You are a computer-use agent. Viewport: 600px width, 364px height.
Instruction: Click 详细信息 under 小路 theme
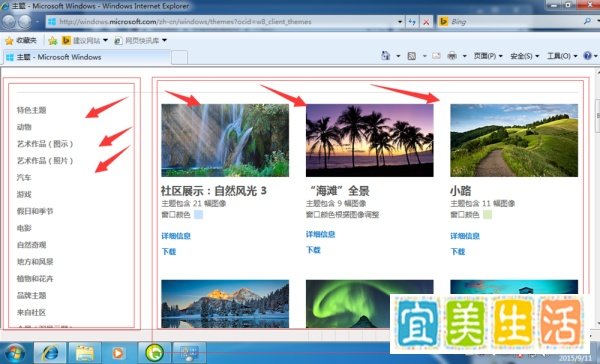point(465,236)
